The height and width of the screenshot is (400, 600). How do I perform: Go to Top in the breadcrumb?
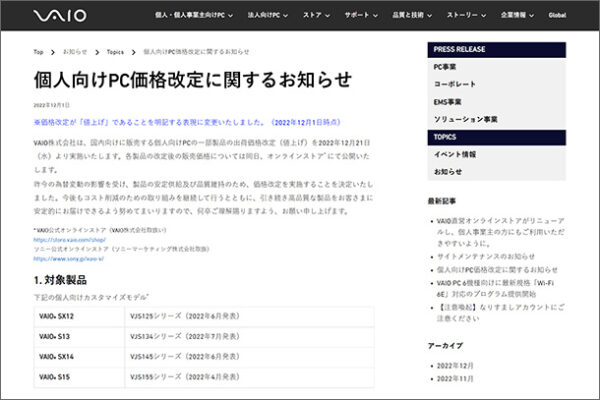pyautogui.click(x=38, y=52)
